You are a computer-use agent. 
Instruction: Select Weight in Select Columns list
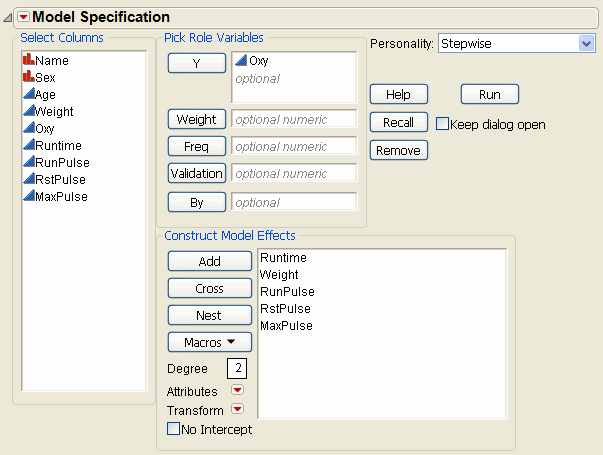point(54,111)
